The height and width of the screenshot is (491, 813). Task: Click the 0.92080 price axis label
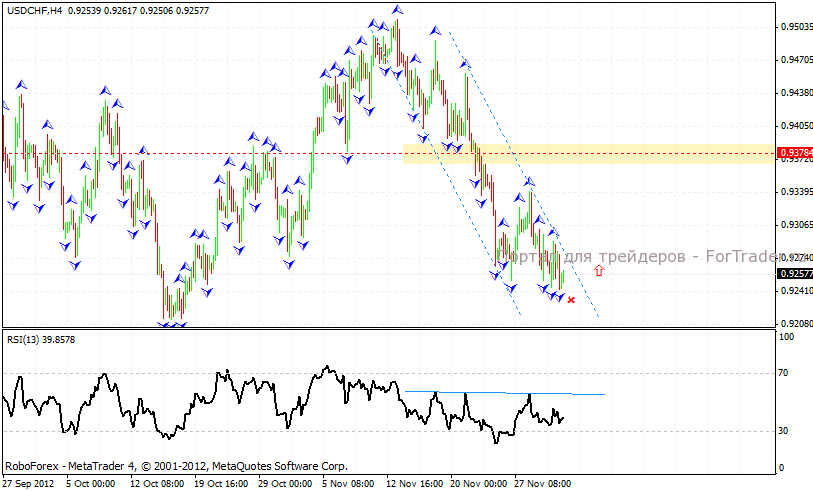coord(795,324)
